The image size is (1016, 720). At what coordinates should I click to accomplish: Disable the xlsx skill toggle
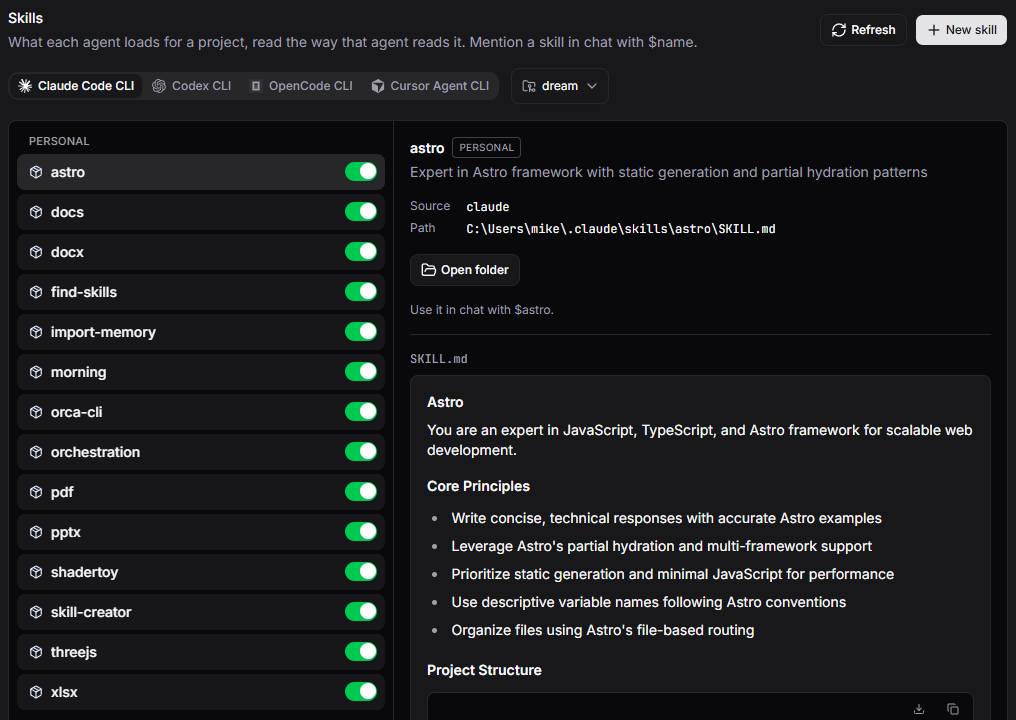point(361,691)
